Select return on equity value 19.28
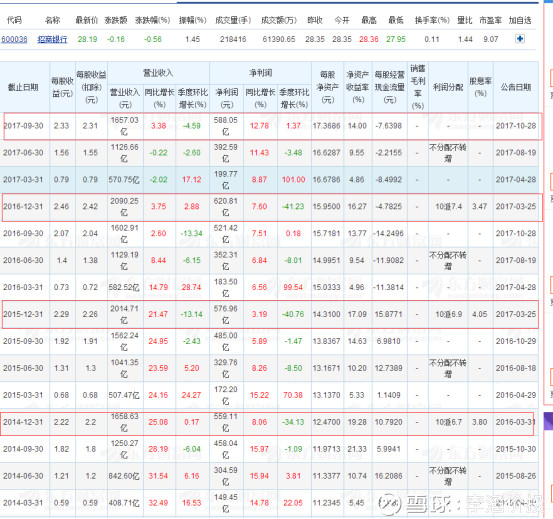Screen dimensions: 553x519 point(357,422)
